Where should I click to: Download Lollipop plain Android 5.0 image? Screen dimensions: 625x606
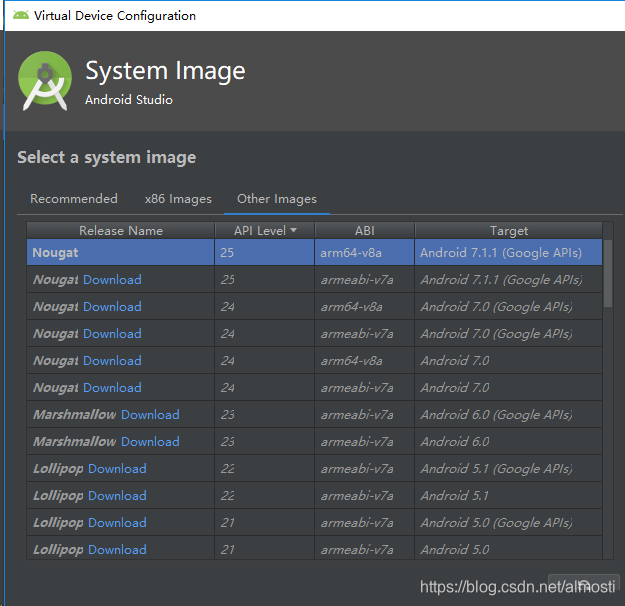pos(117,549)
